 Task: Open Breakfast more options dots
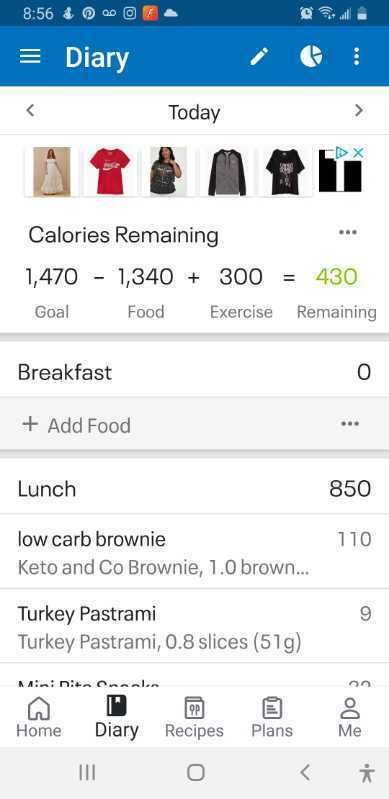350,424
